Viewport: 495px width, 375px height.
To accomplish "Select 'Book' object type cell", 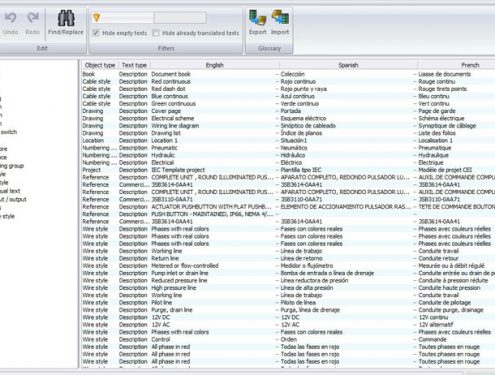I will [89, 74].
